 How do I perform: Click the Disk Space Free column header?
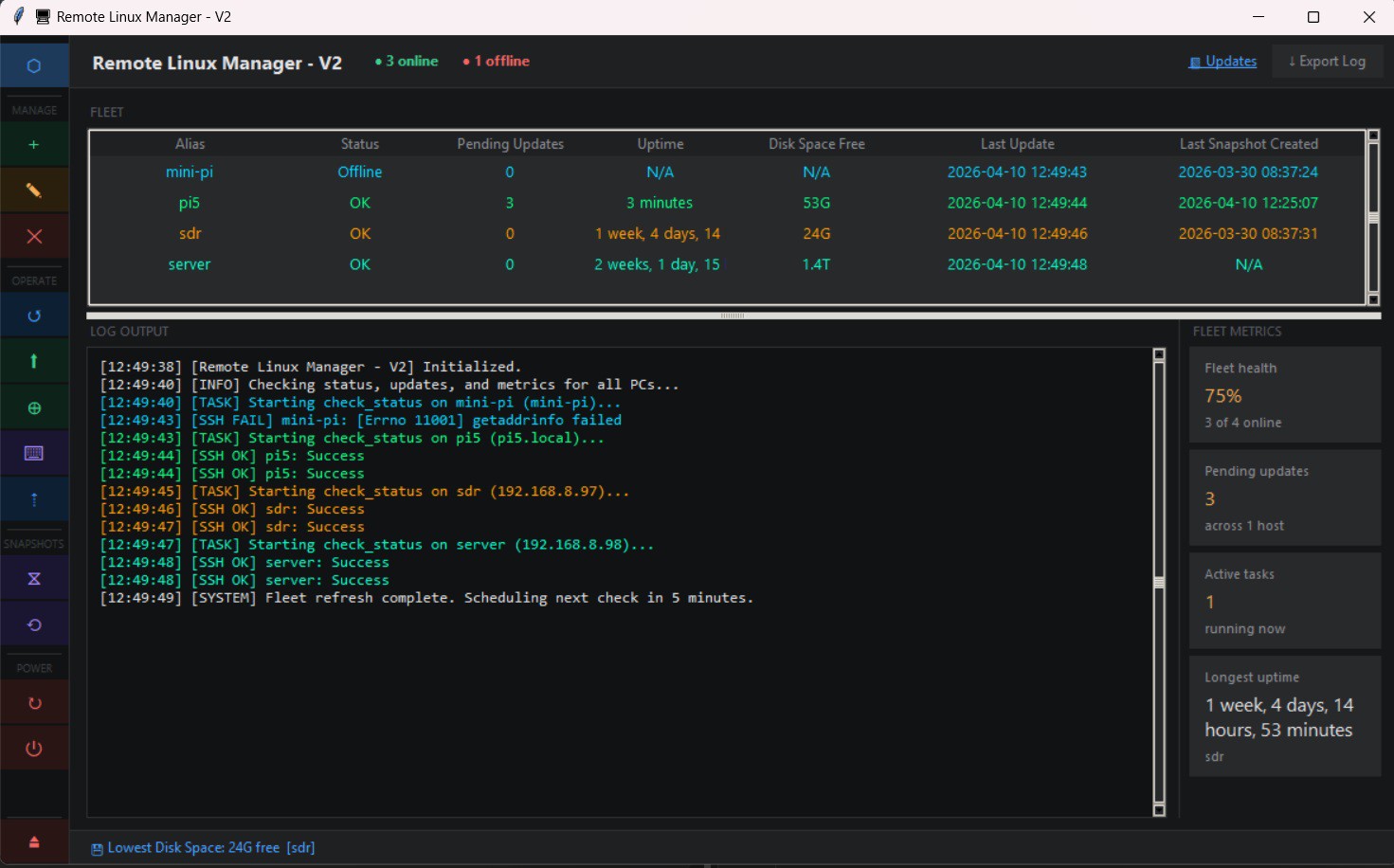816,144
